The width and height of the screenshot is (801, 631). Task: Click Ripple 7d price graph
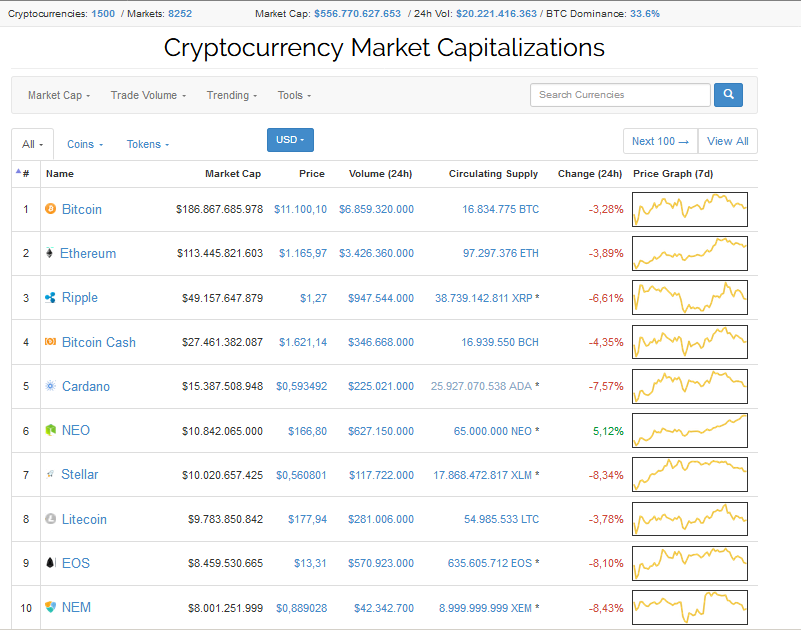(690, 297)
